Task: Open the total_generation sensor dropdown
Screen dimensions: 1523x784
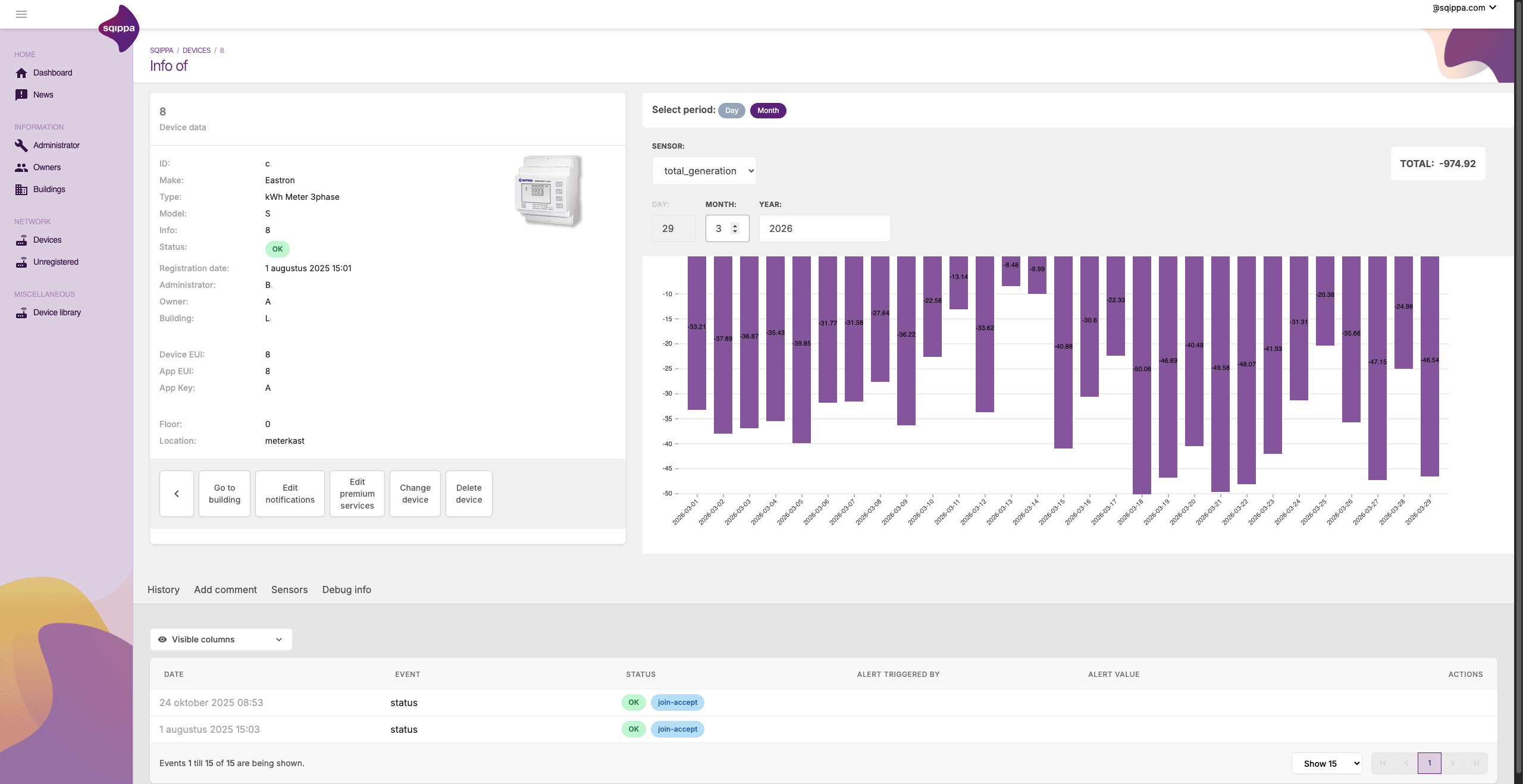Action: pyautogui.click(x=704, y=171)
